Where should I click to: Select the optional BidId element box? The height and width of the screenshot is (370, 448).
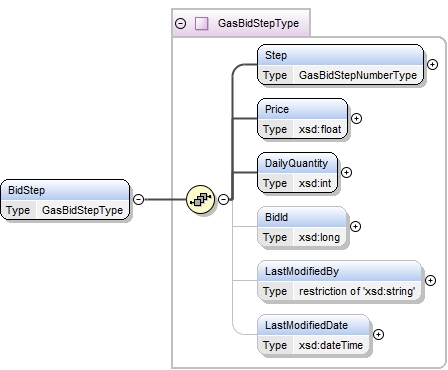[302, 227]
